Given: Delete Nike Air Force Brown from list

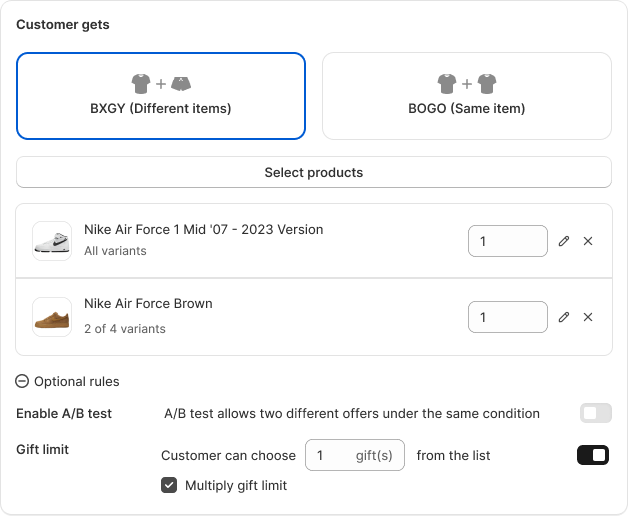Looking at the screenshot, I should [x=588, y=317].
